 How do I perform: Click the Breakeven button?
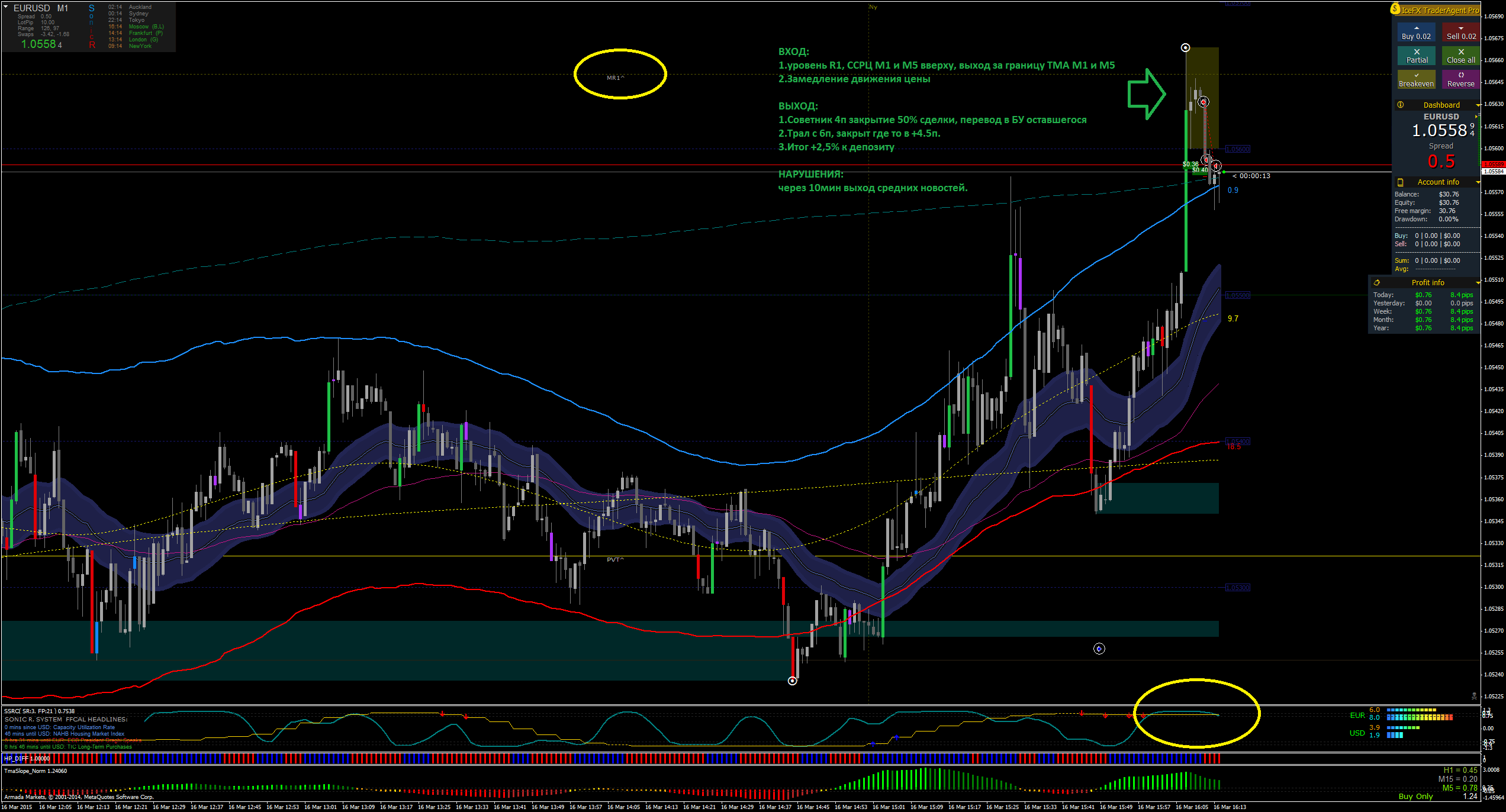click(1416, 80)
